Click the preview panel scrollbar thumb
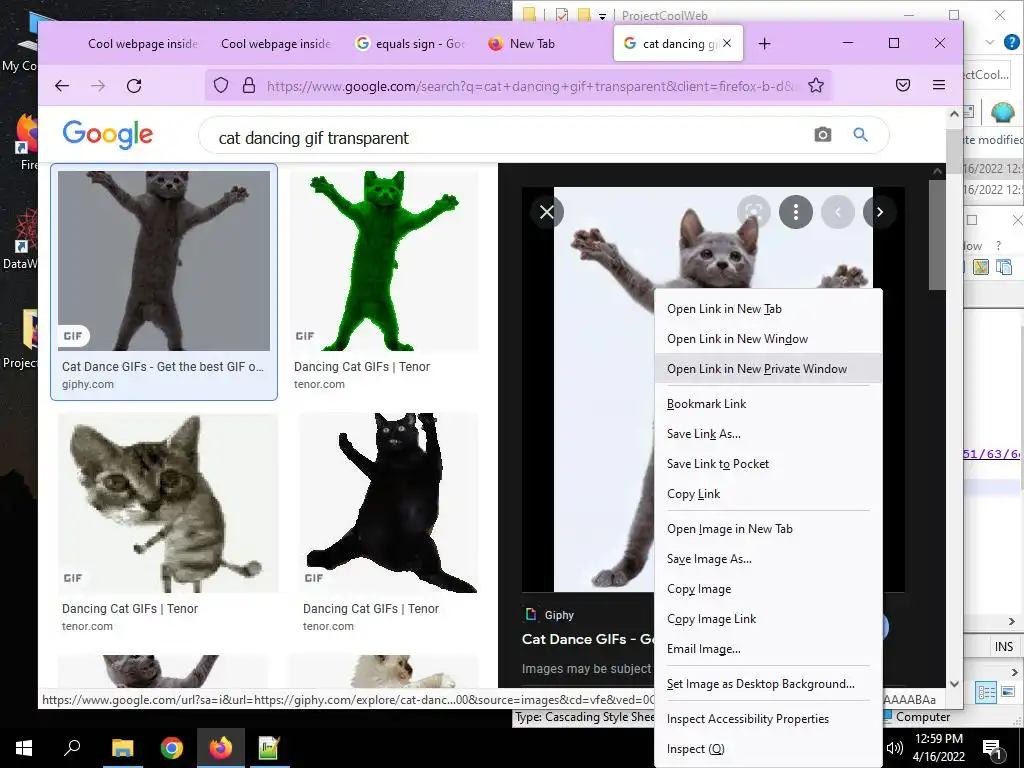The image size is (1024, 768). point(937,235)
